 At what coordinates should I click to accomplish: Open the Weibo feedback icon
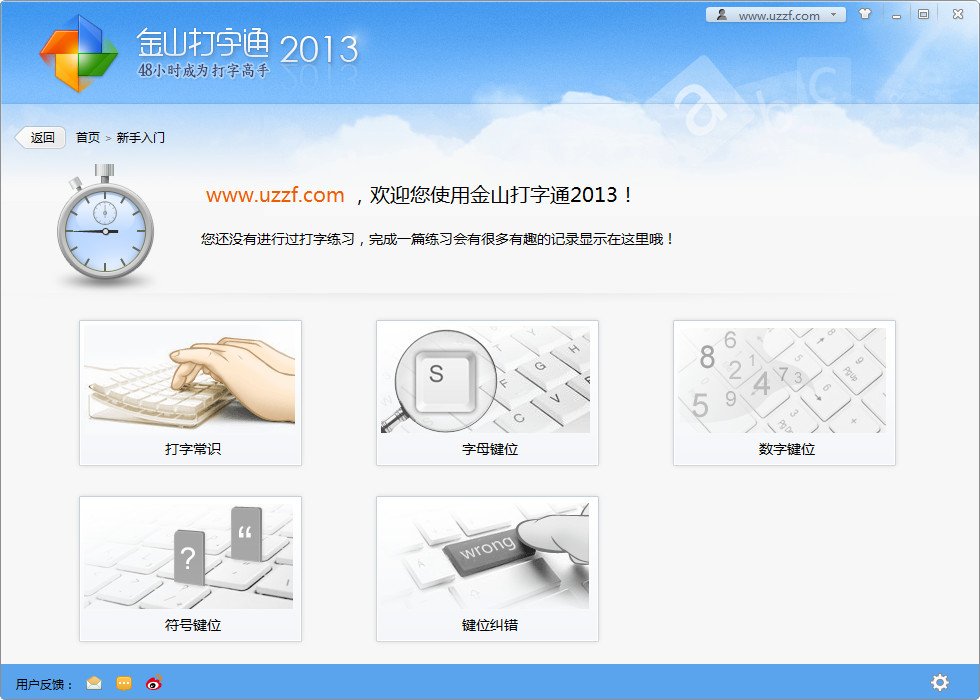tap(154, 682)
